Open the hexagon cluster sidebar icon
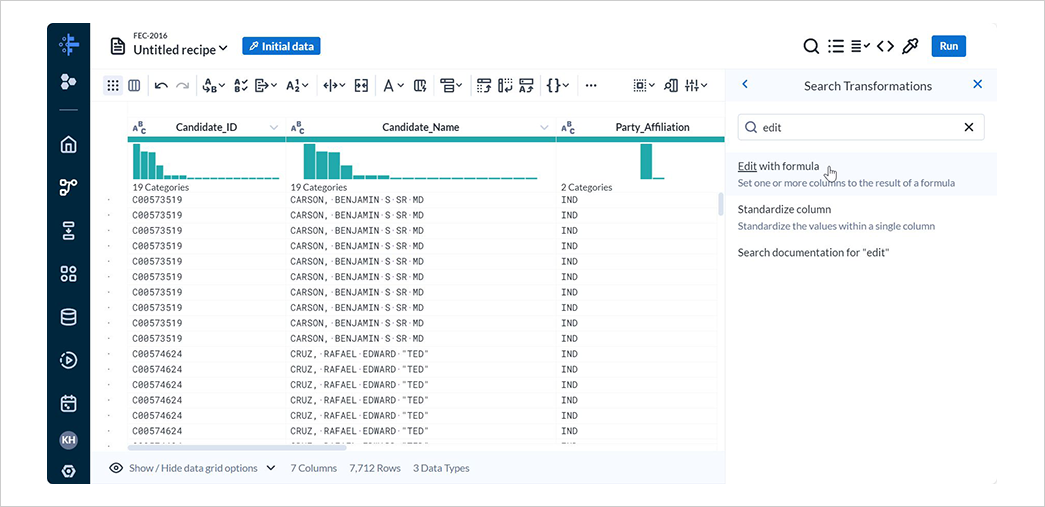Screen dimensions: 1045x507 click(x=68, y=81)
